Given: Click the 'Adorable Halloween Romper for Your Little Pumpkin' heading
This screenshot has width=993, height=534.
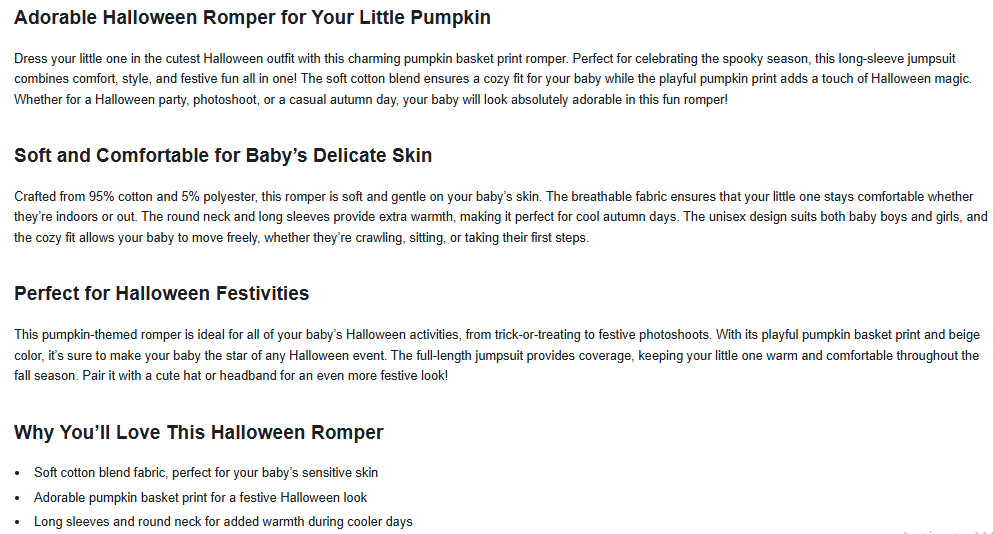Looking at the screenshot, I should pos(252,18).
